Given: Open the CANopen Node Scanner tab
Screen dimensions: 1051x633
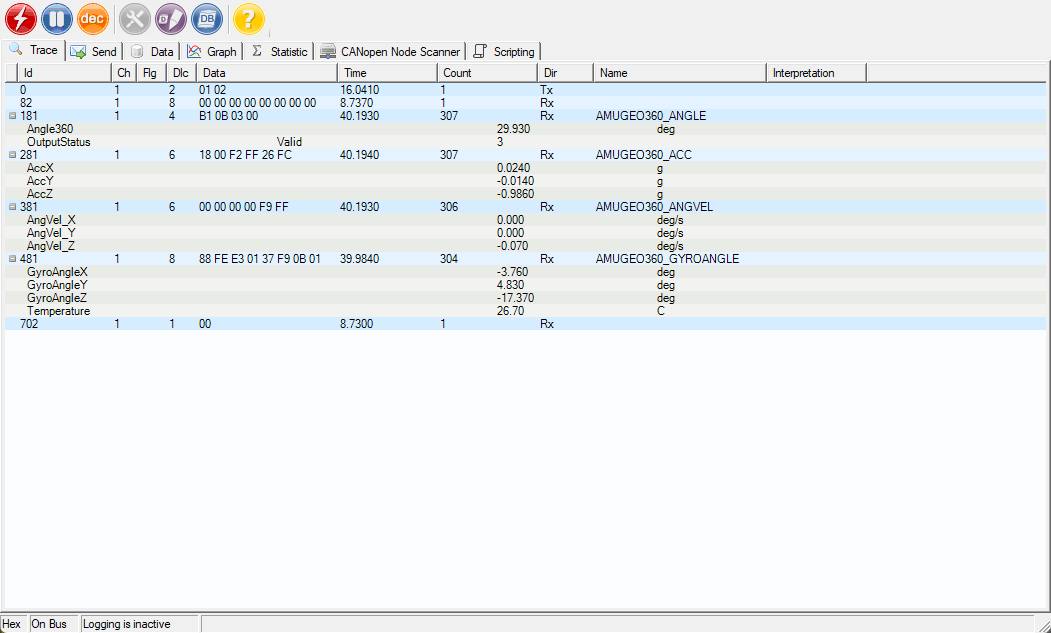Looking at the screenshot, I should [x=391, y=52].
